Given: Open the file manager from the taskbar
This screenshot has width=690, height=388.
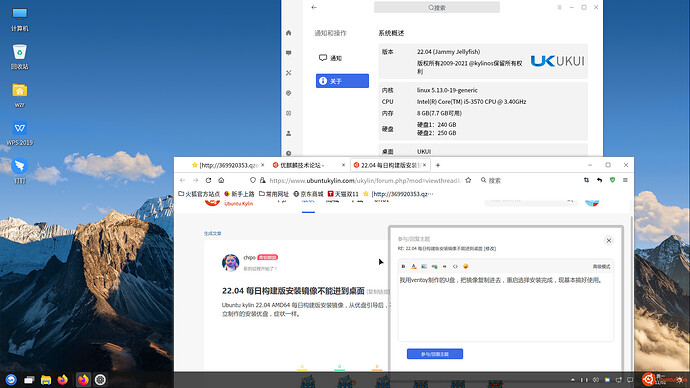Looking at the screenshot, I should point(46,380).
